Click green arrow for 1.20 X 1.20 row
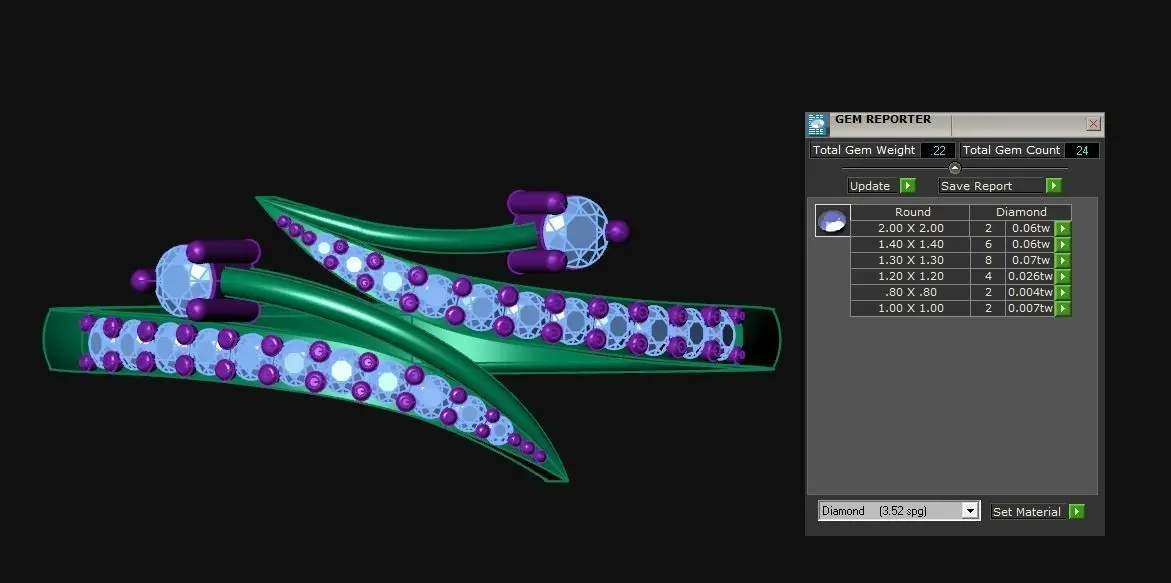Screen dimensions: 1171x583 tap(1062, 276)
